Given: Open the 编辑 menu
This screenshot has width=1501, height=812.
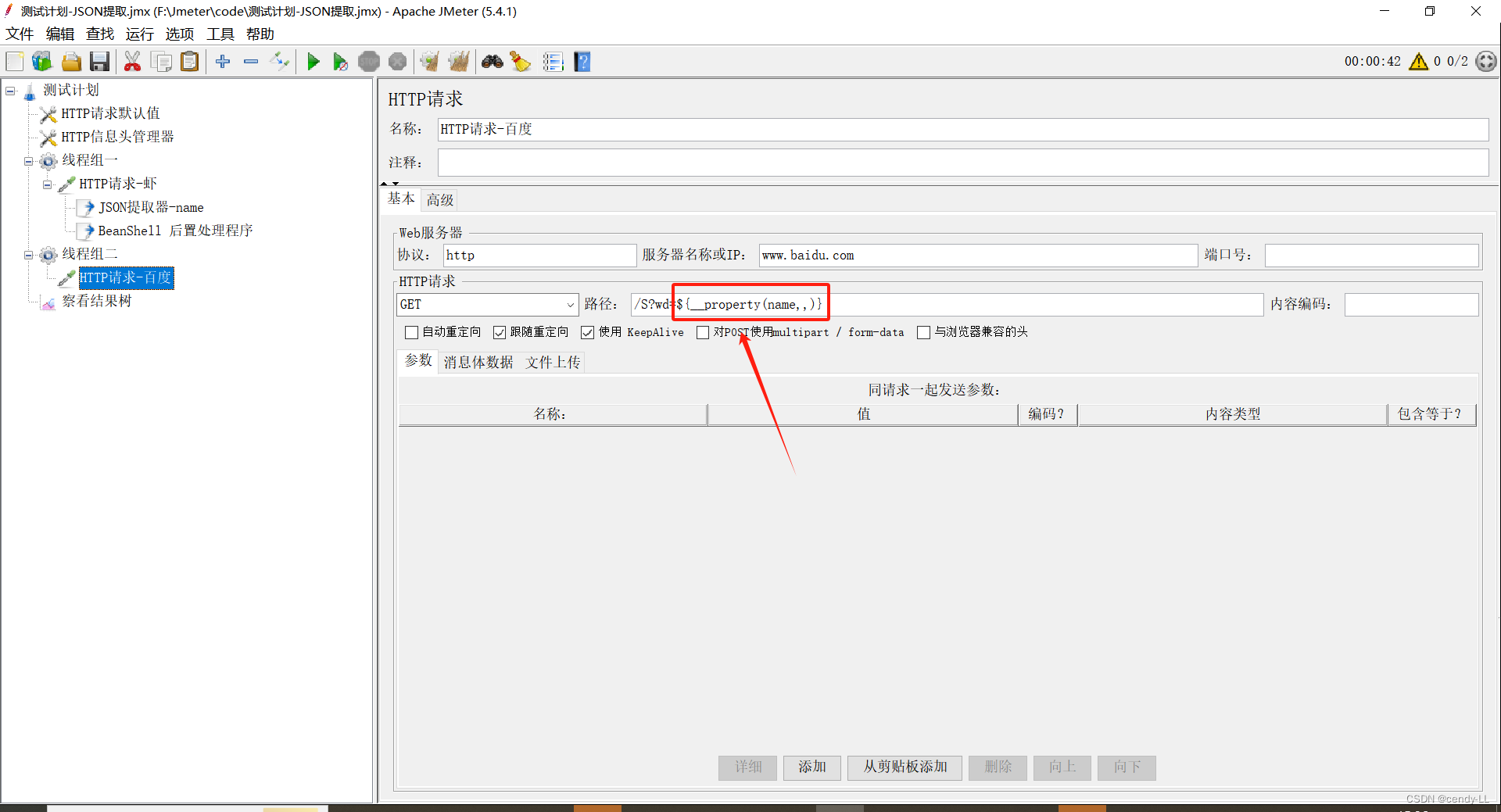Looking at the screenshot, I should coord(59,34).
